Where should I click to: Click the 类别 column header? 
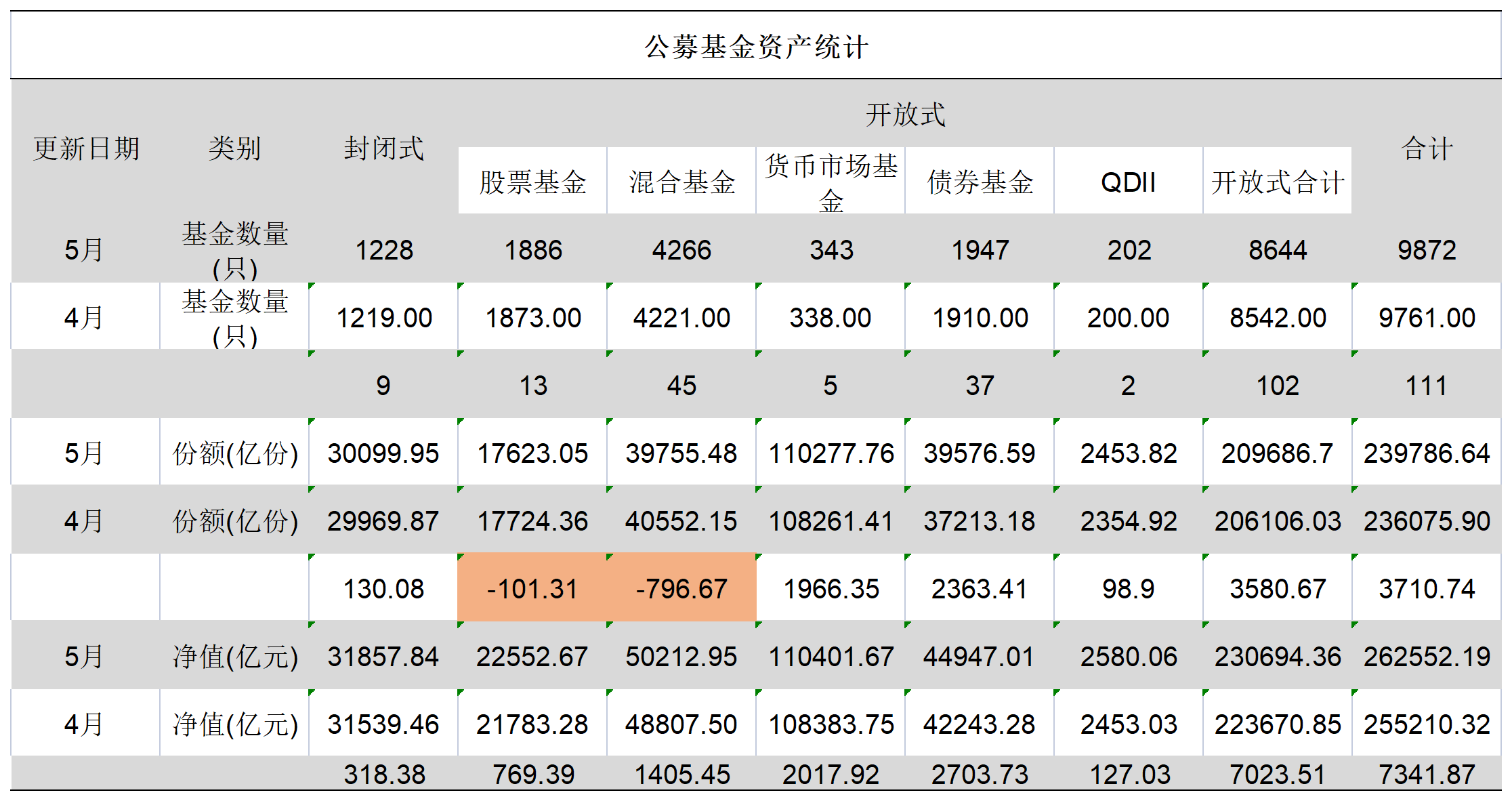234,148
